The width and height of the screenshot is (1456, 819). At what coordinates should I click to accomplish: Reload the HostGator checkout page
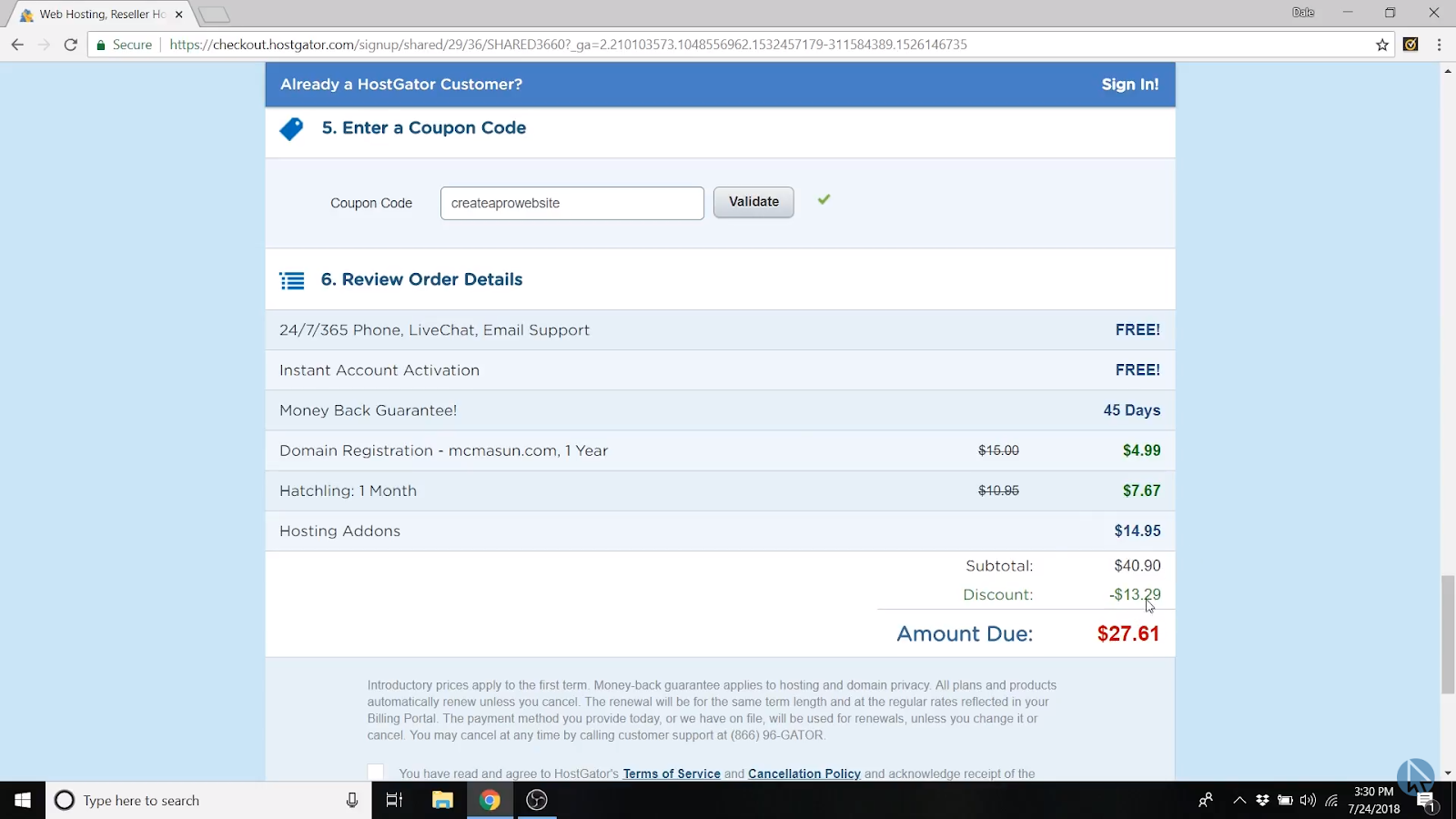coord(70,45)
